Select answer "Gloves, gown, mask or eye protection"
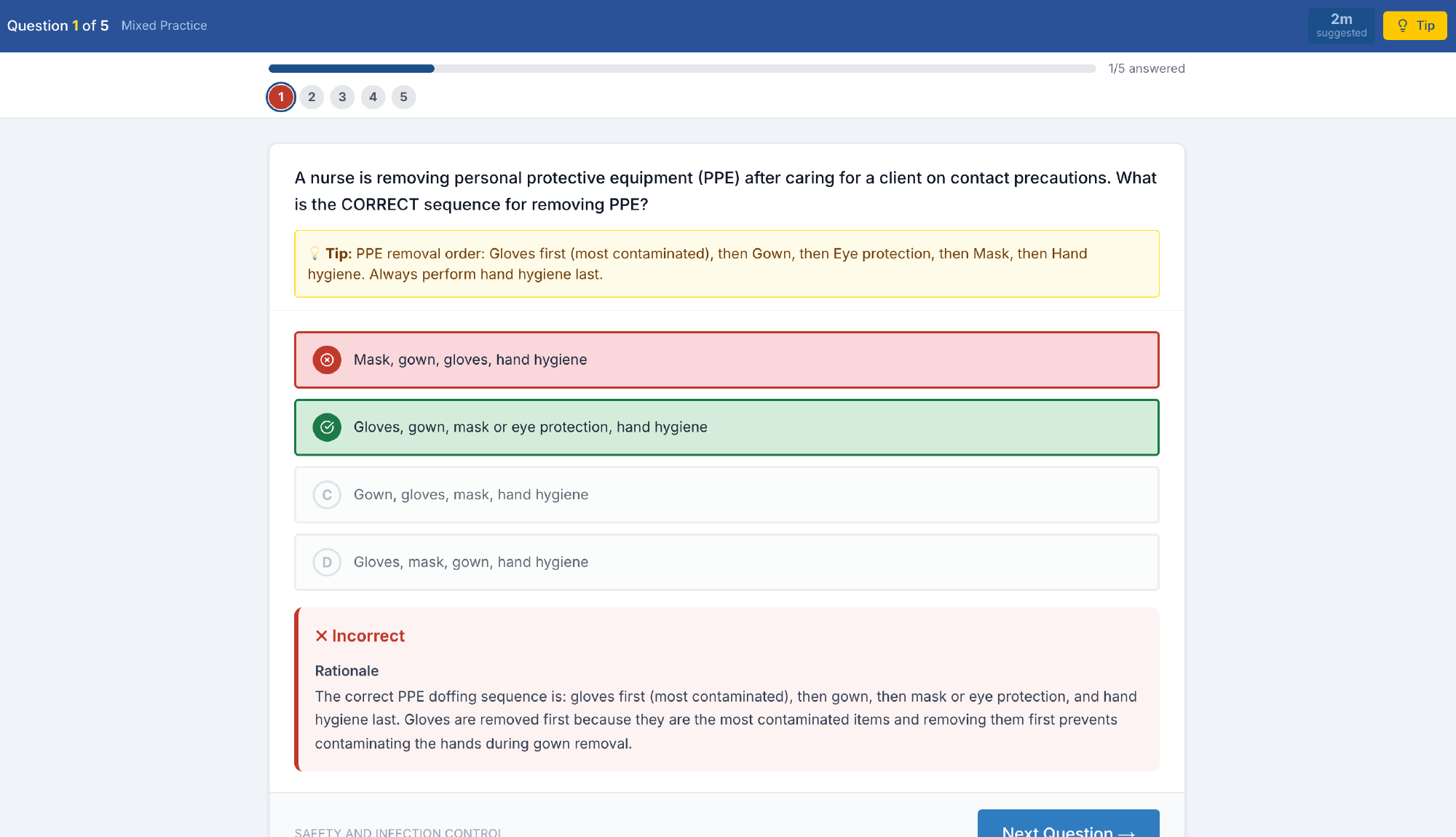Viewport: 1456px width, 837px height. tap(727, 427)
